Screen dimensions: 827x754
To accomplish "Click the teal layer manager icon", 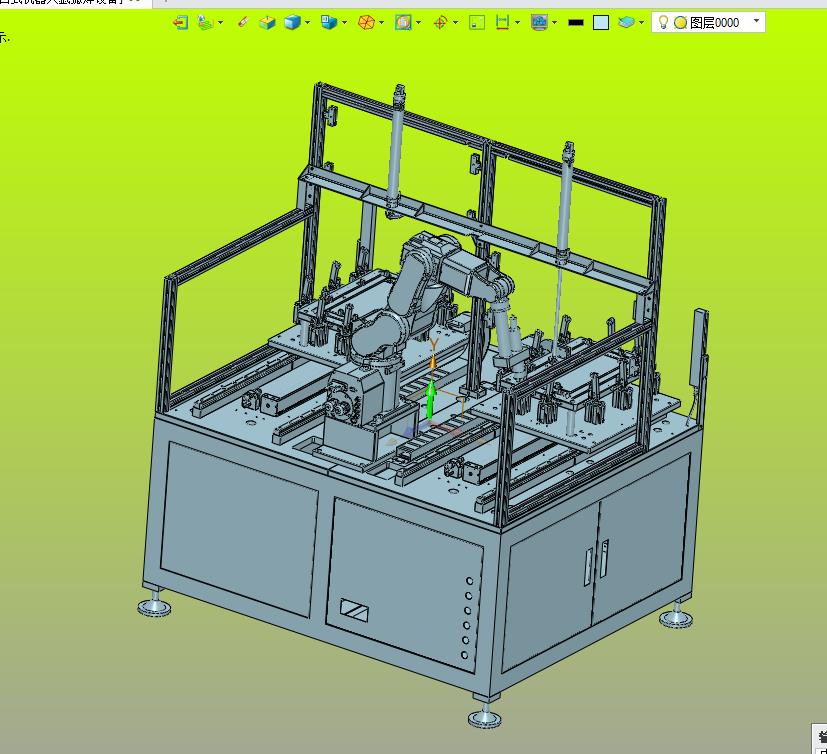I will point(626,22).
